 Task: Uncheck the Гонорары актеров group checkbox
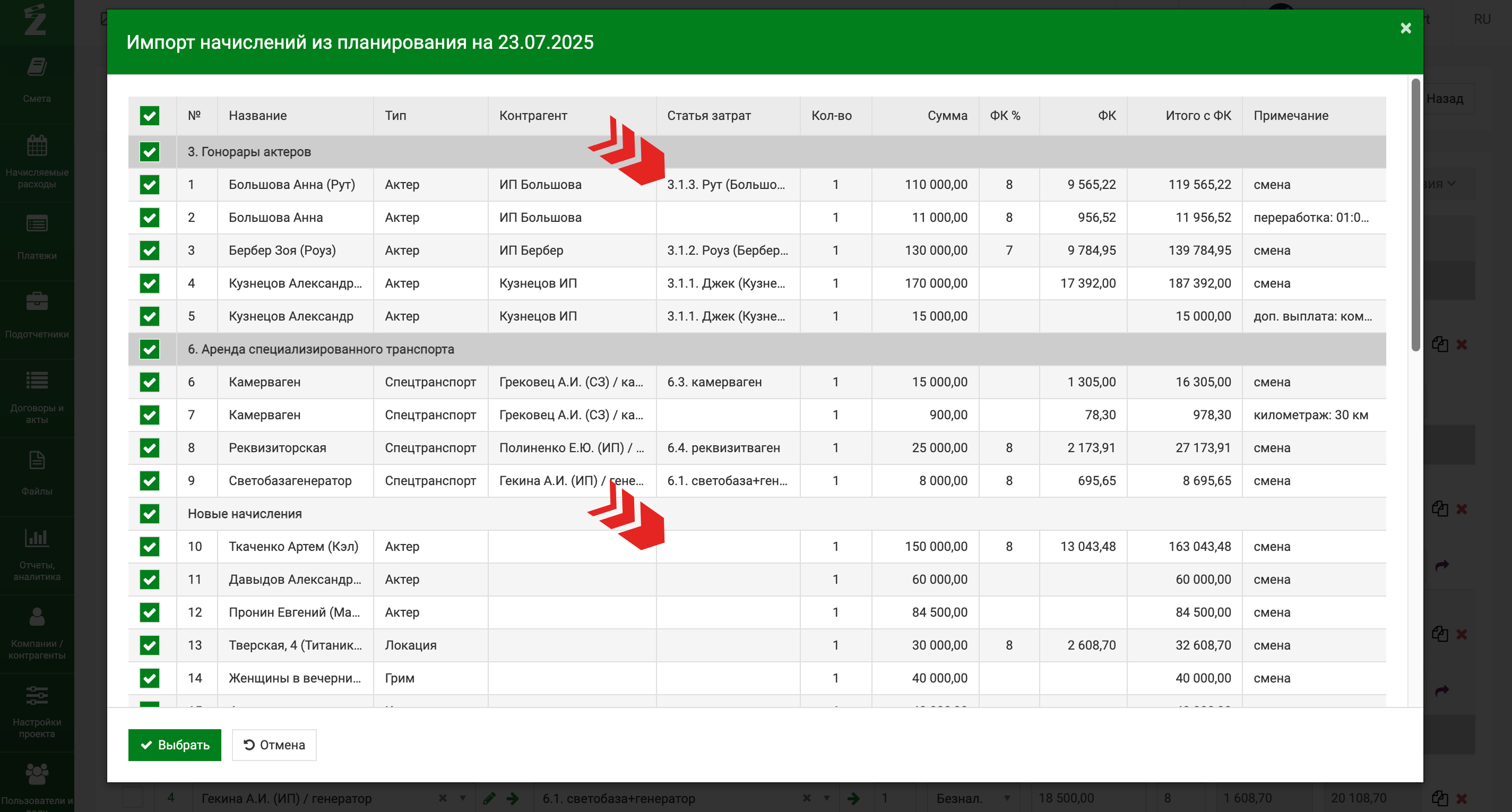tap(150, 152)
